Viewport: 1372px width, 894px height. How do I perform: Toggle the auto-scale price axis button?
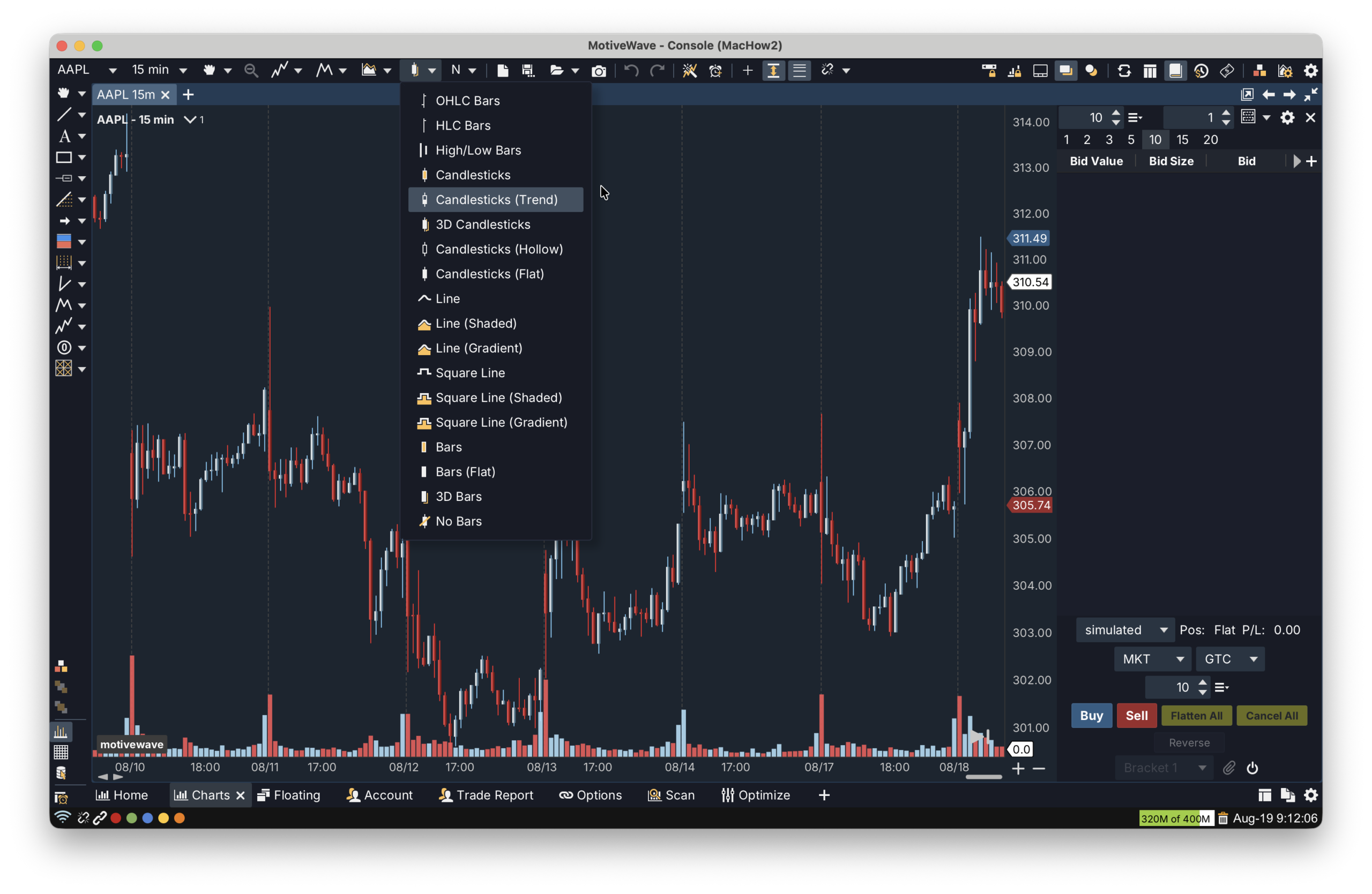click(773, 70)
